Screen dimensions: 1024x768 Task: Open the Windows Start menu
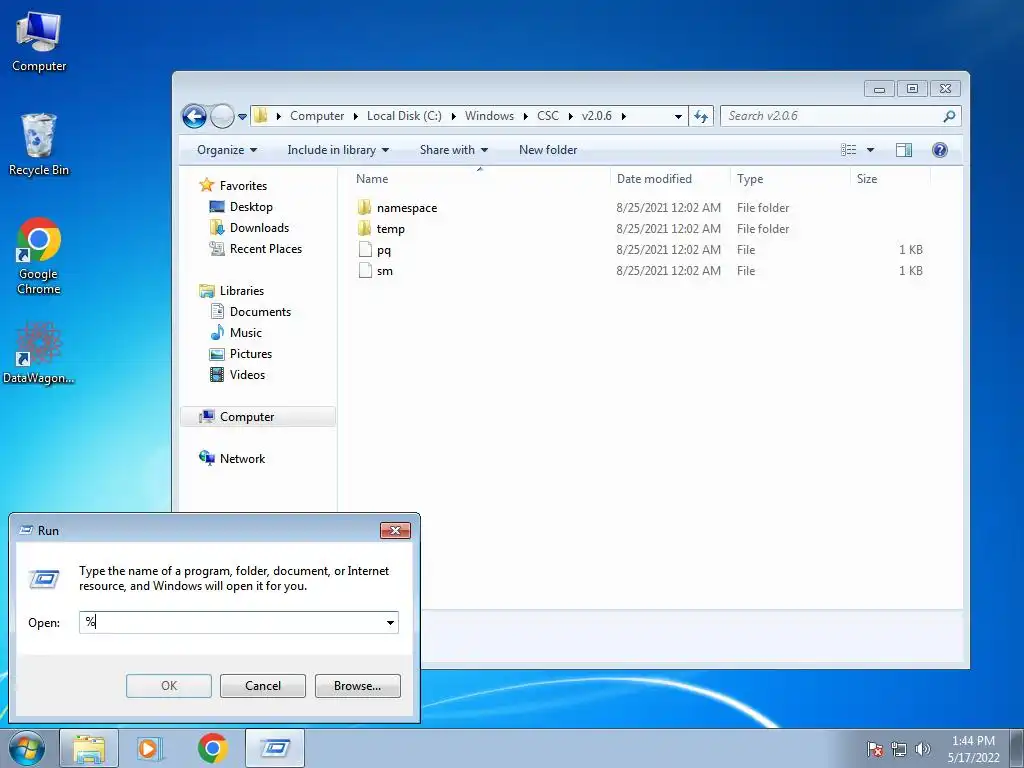coord(27,748)
